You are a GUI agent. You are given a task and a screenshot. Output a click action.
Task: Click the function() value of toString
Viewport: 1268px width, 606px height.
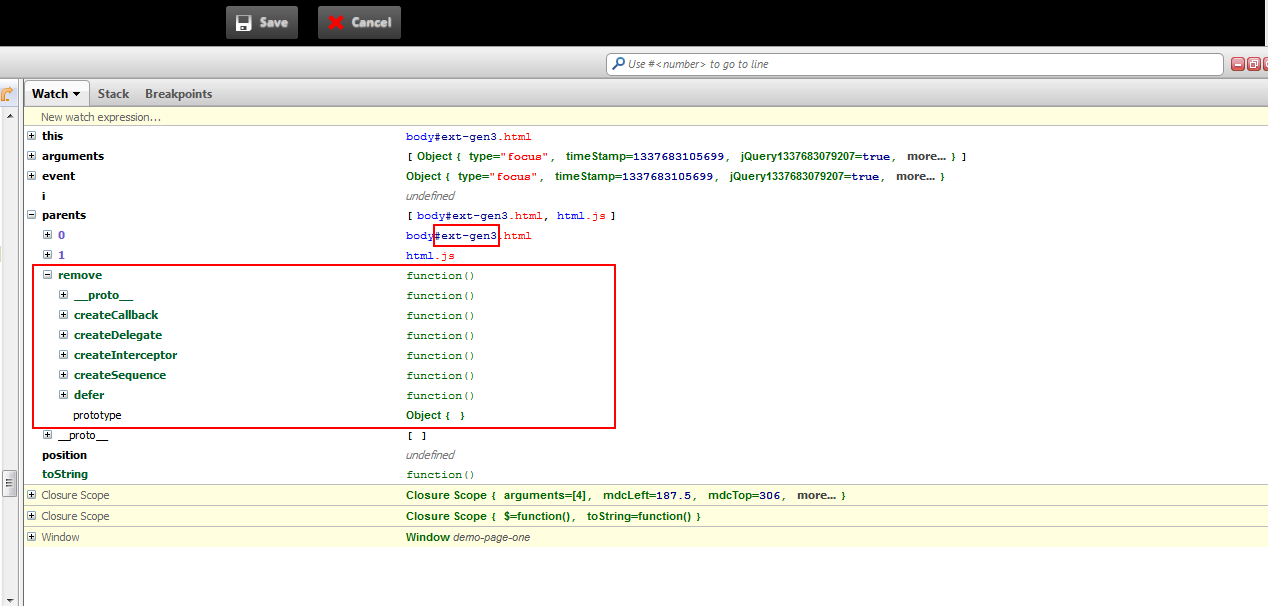click(440, 475)
